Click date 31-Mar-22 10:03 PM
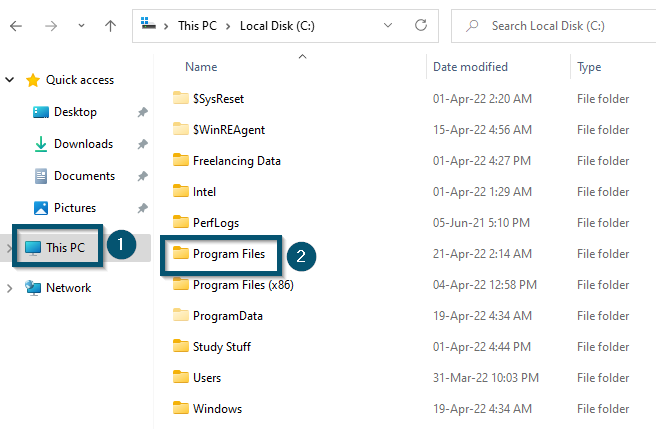 pos(486,378)
